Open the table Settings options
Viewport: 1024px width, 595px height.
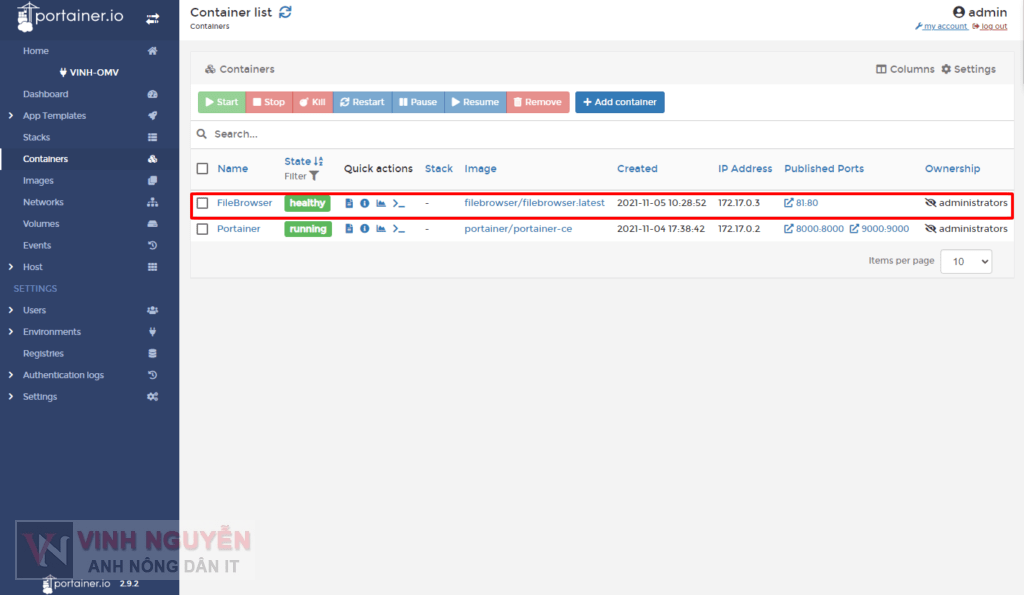[968, 69]
